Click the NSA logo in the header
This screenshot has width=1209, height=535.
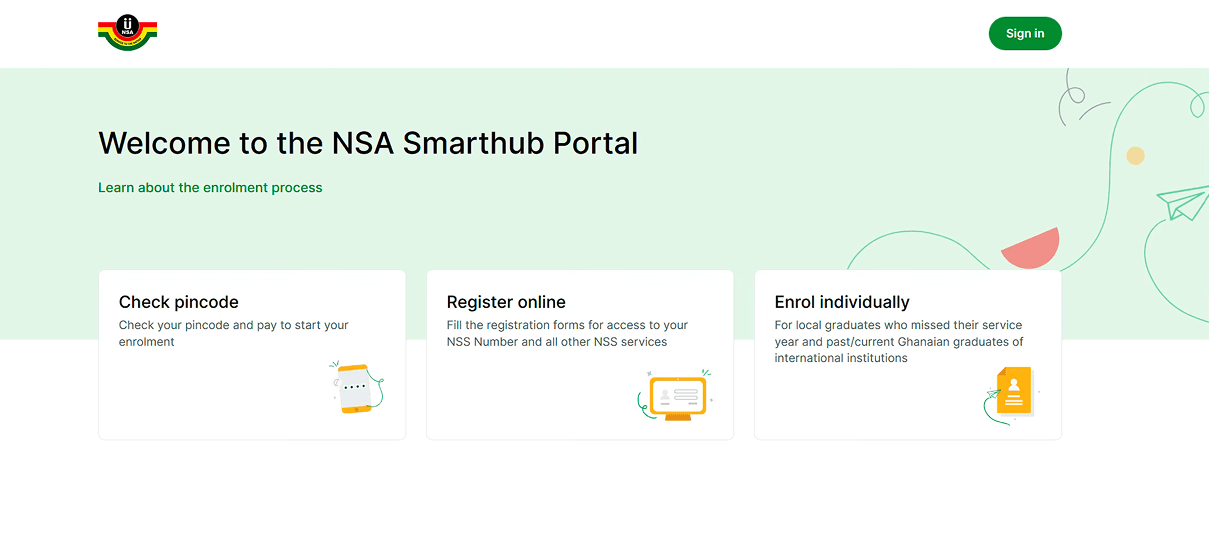point(128,33)
